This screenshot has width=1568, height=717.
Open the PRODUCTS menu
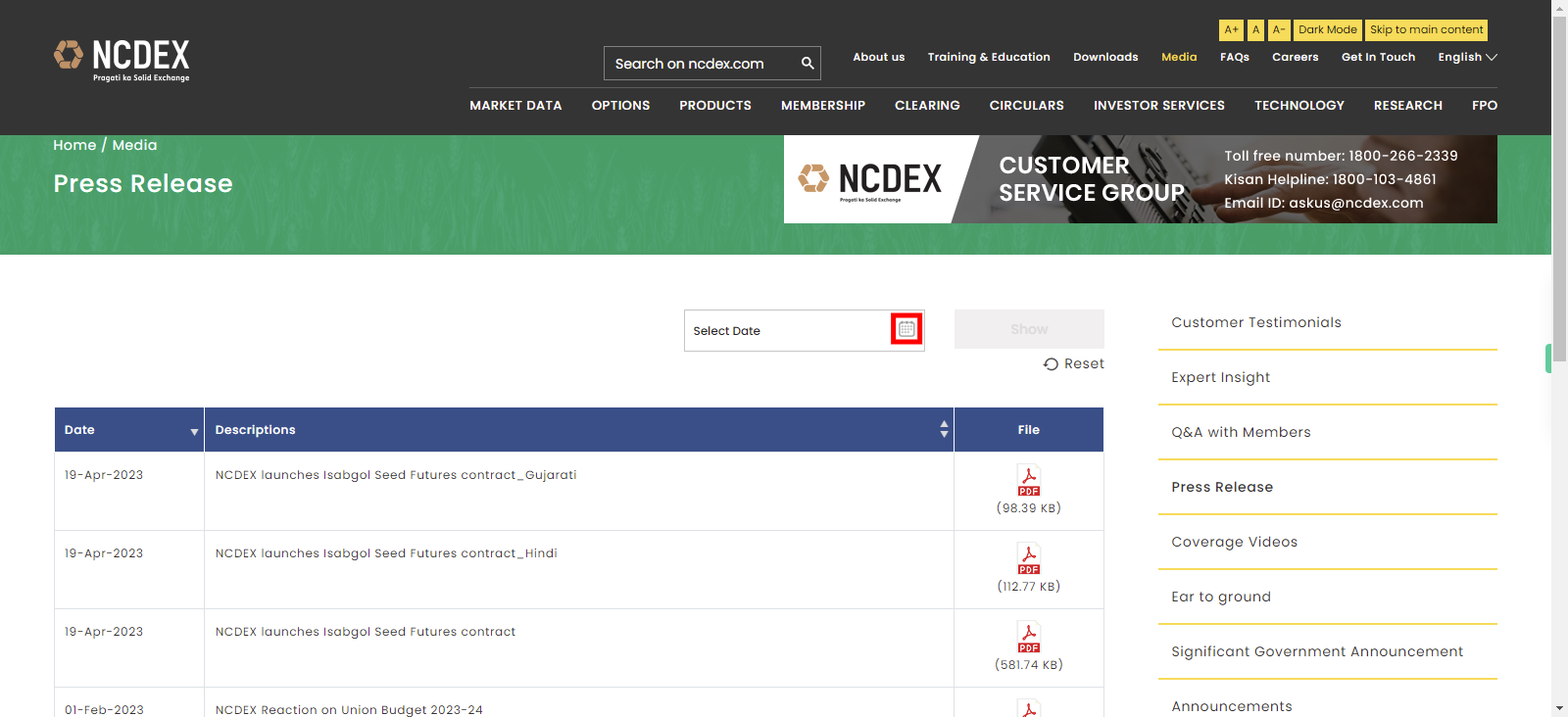[715, 106]
